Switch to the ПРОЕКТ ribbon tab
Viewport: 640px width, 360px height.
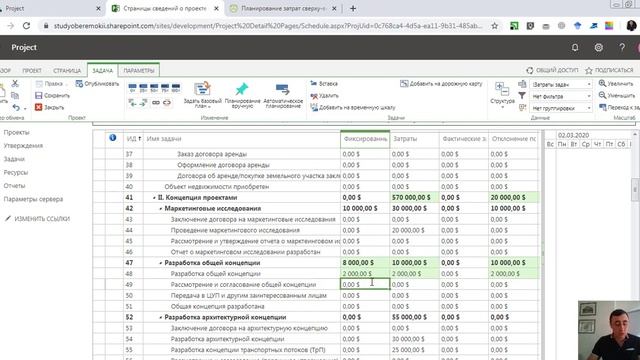click(32, 71)
